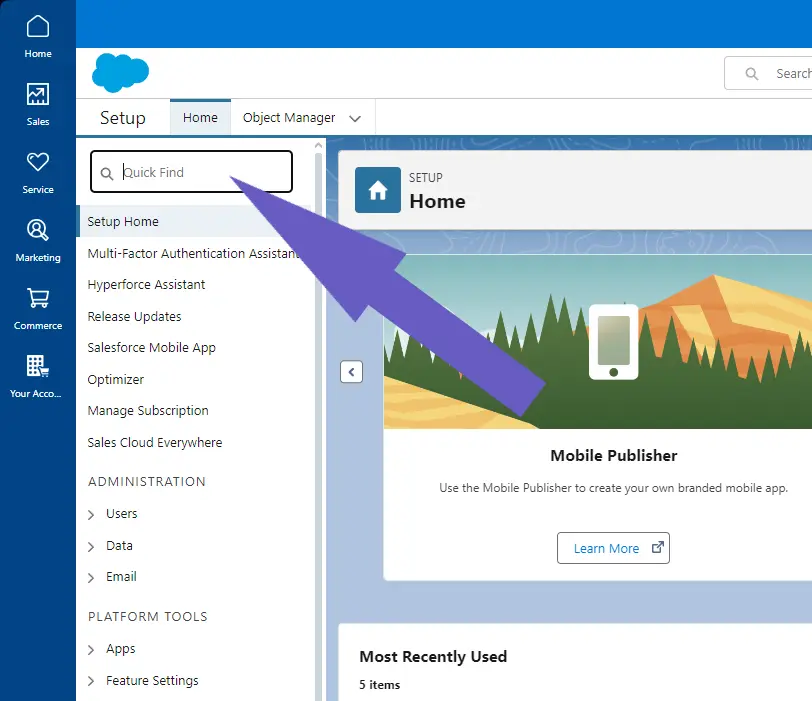Click the Most Recently Used heading
Screen dimensions: 812x701
click(x=433, y=656)
